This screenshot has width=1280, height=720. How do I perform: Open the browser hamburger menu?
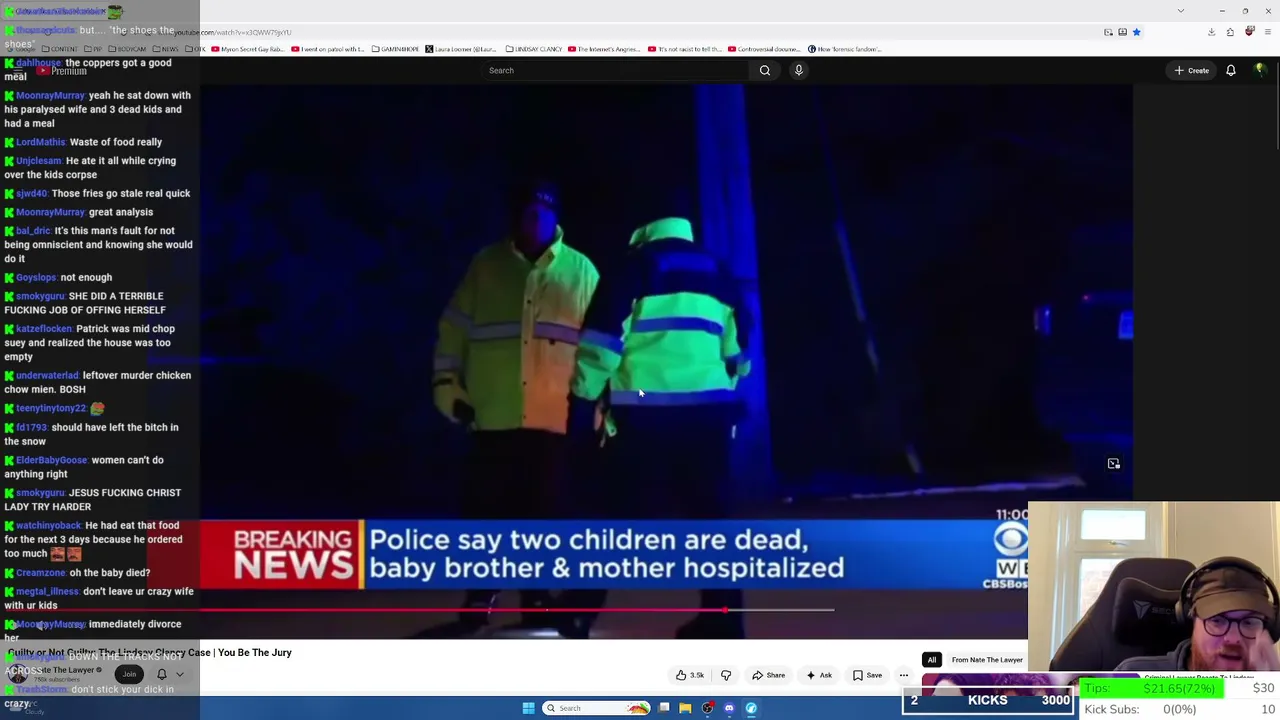[1268, 32]
